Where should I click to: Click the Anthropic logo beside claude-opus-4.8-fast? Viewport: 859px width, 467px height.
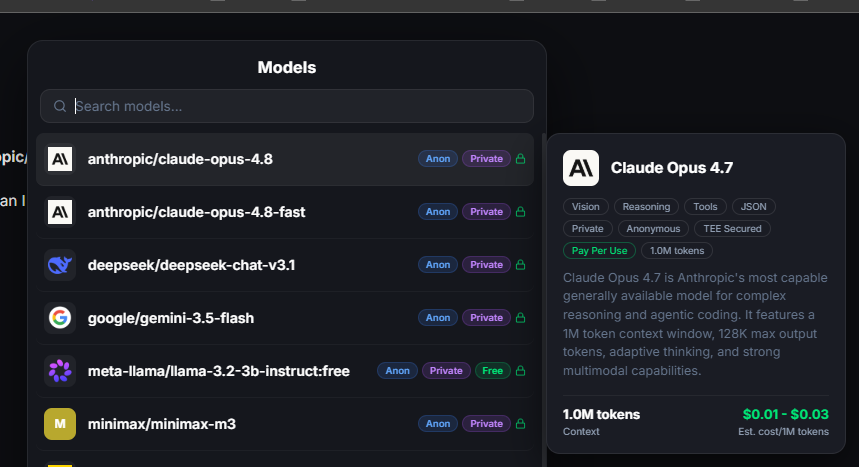point(60,212)
